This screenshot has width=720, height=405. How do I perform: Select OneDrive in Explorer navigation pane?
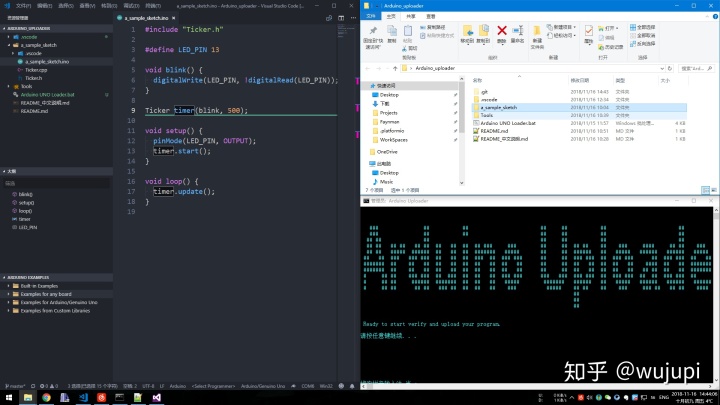tap(387, 152)
